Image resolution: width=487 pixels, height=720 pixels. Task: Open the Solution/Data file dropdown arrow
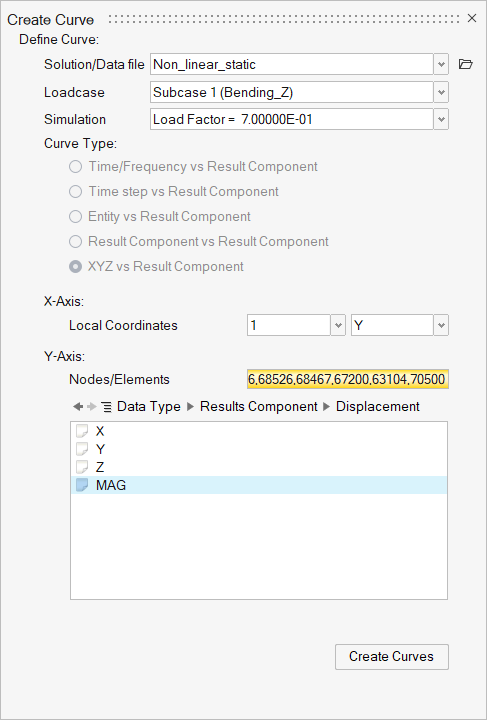(x=441, y=64)
